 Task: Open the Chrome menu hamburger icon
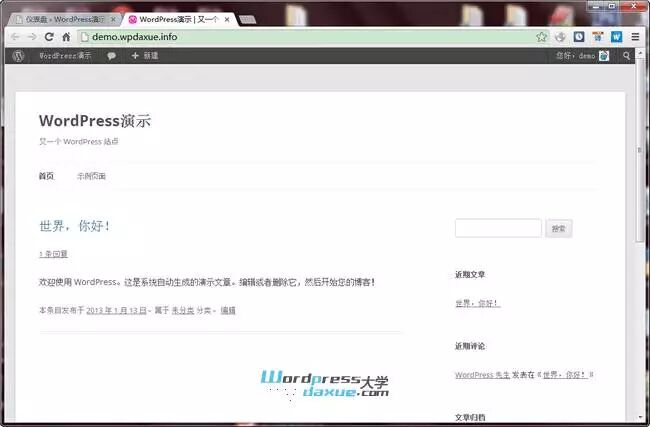pyautogui.click(x=635, y=37)
